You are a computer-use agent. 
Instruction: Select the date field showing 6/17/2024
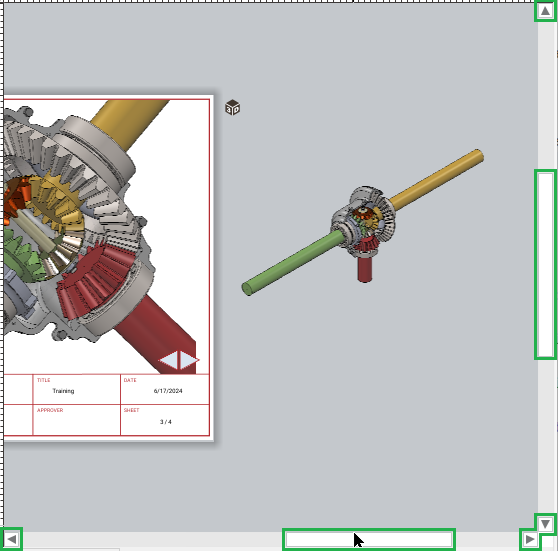coord(165,389)
